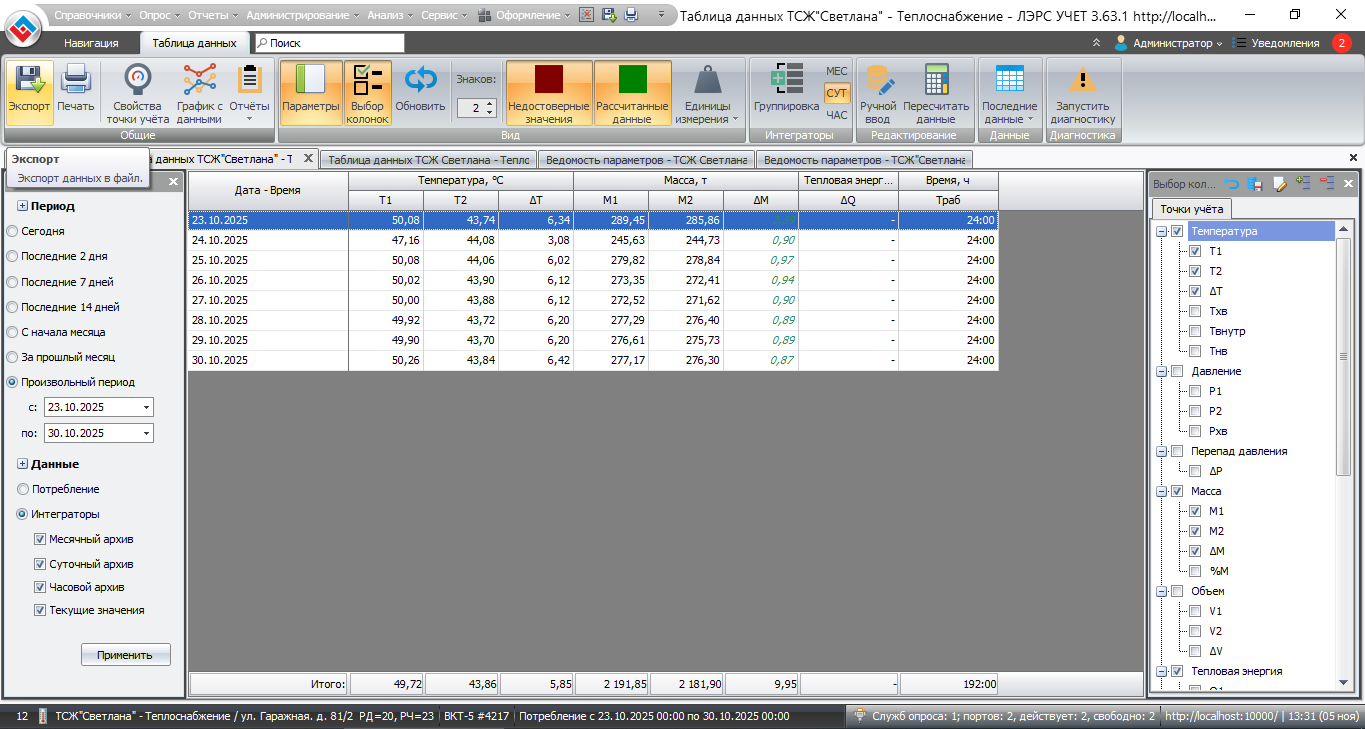Collapse the Температура tree node
This screenshot has width=1365, height=729.
tap(1161, 231)
